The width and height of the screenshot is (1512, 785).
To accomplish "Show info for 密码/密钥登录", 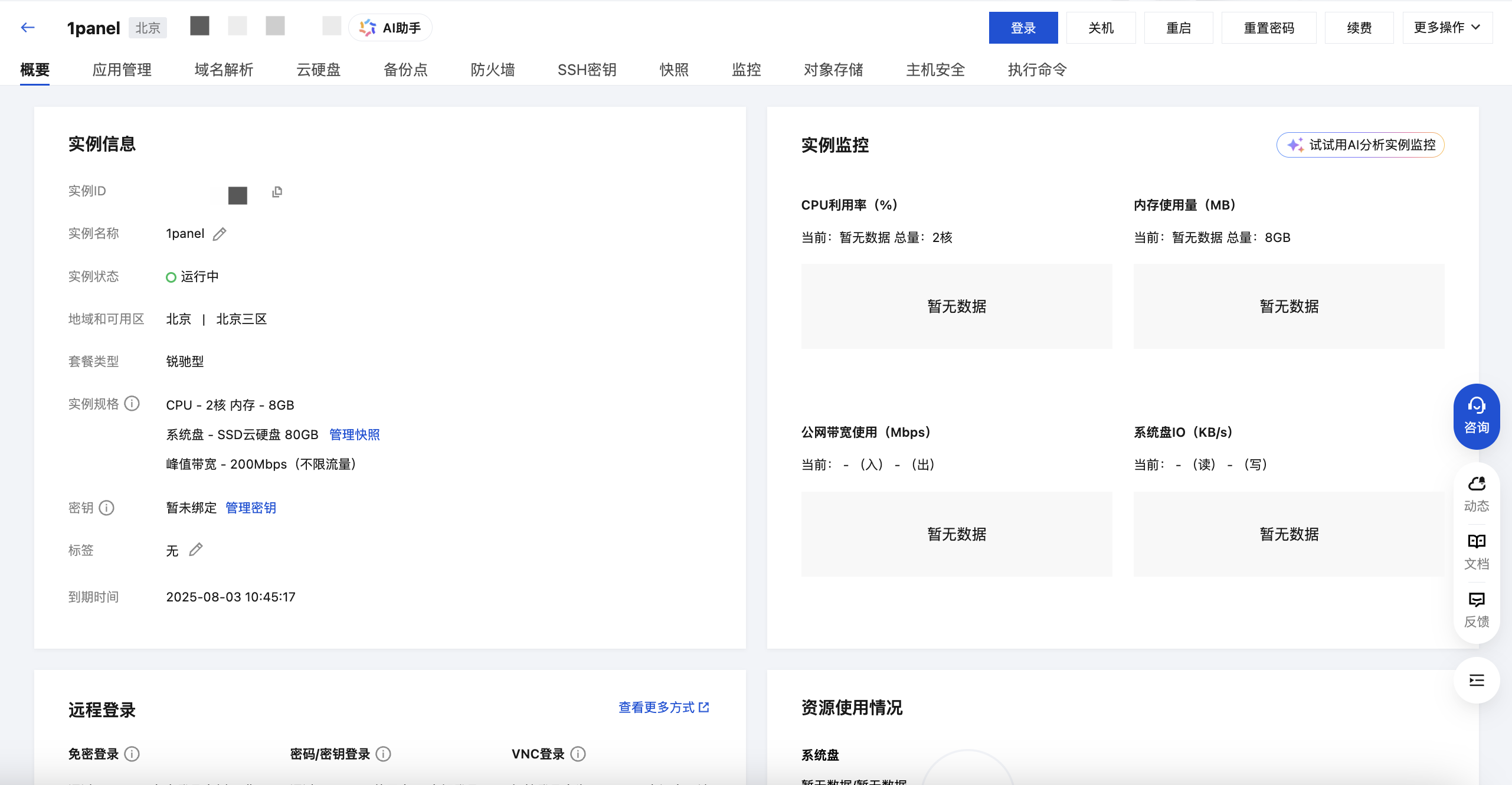I will [x=384, y=754].
